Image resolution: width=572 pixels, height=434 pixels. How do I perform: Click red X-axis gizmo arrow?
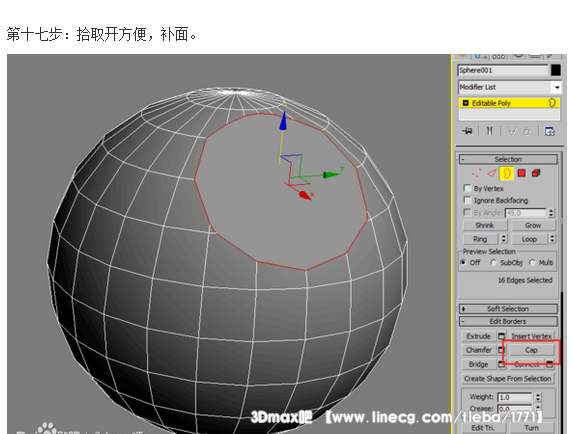coord(305,195)
